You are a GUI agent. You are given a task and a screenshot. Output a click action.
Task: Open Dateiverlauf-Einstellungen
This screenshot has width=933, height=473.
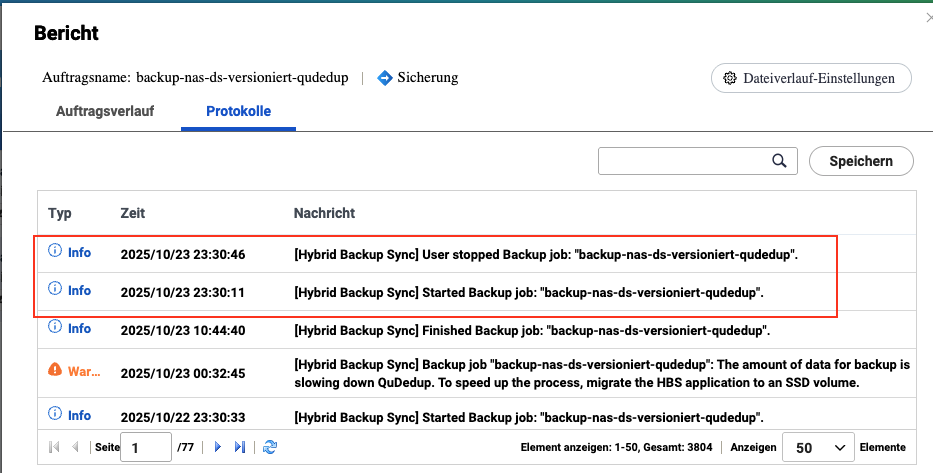pyautogui.click(x=811, y=78)
